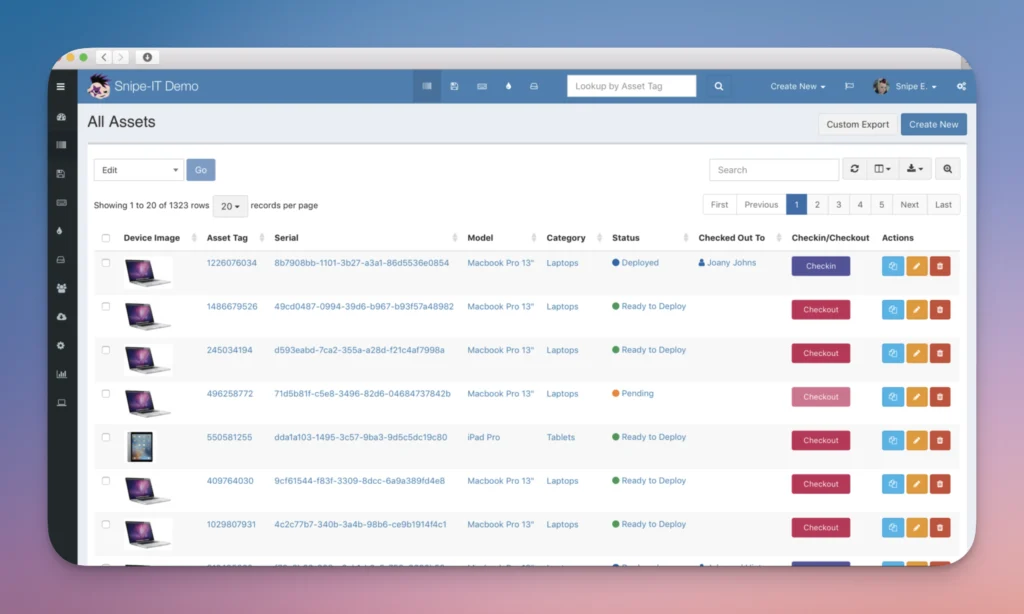Click the magnifying glass asset tag lookup button
This screenshot has width=1024, height=614.
pyautogui.click(x=718, y=87)
